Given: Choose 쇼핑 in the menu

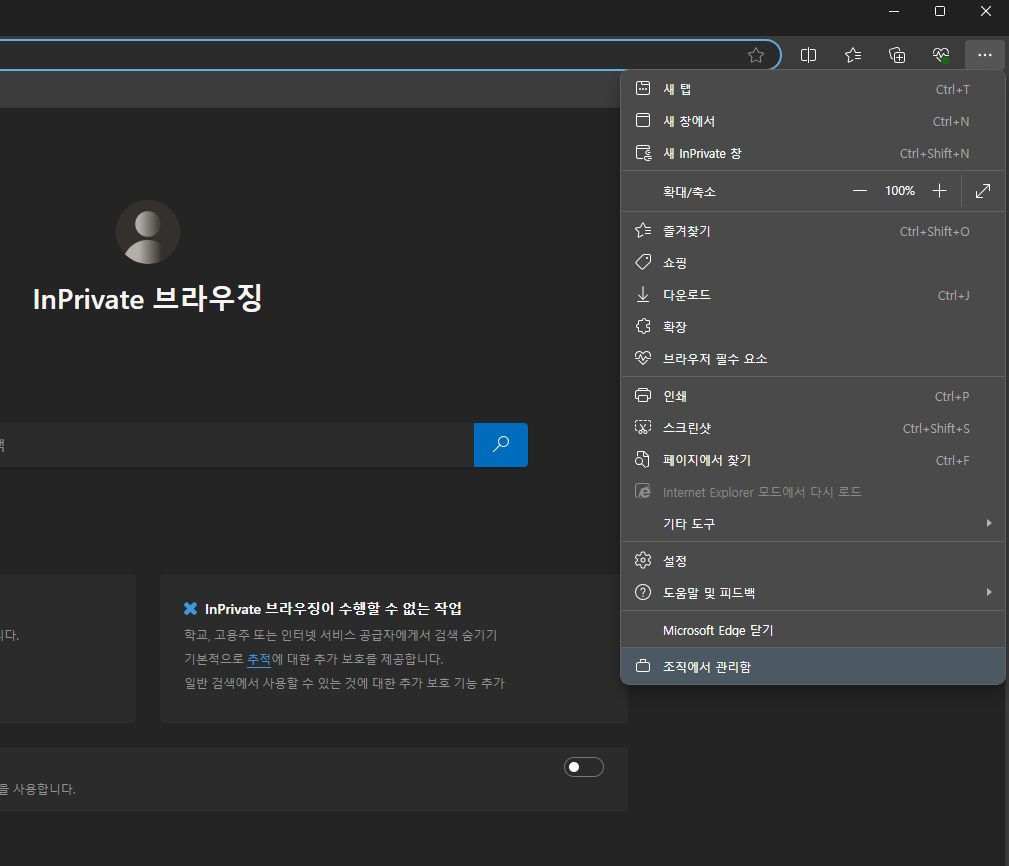Looking at the screenshot, I should point(812,263).
